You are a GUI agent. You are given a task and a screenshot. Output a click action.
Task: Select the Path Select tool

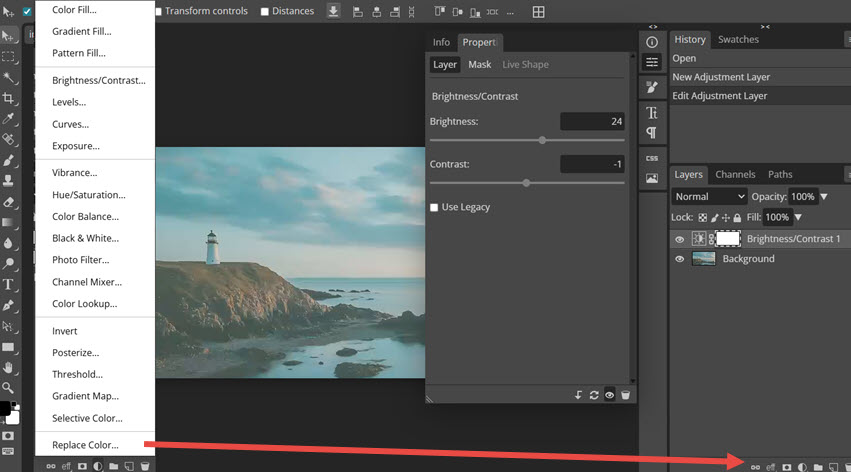[8, 326]
